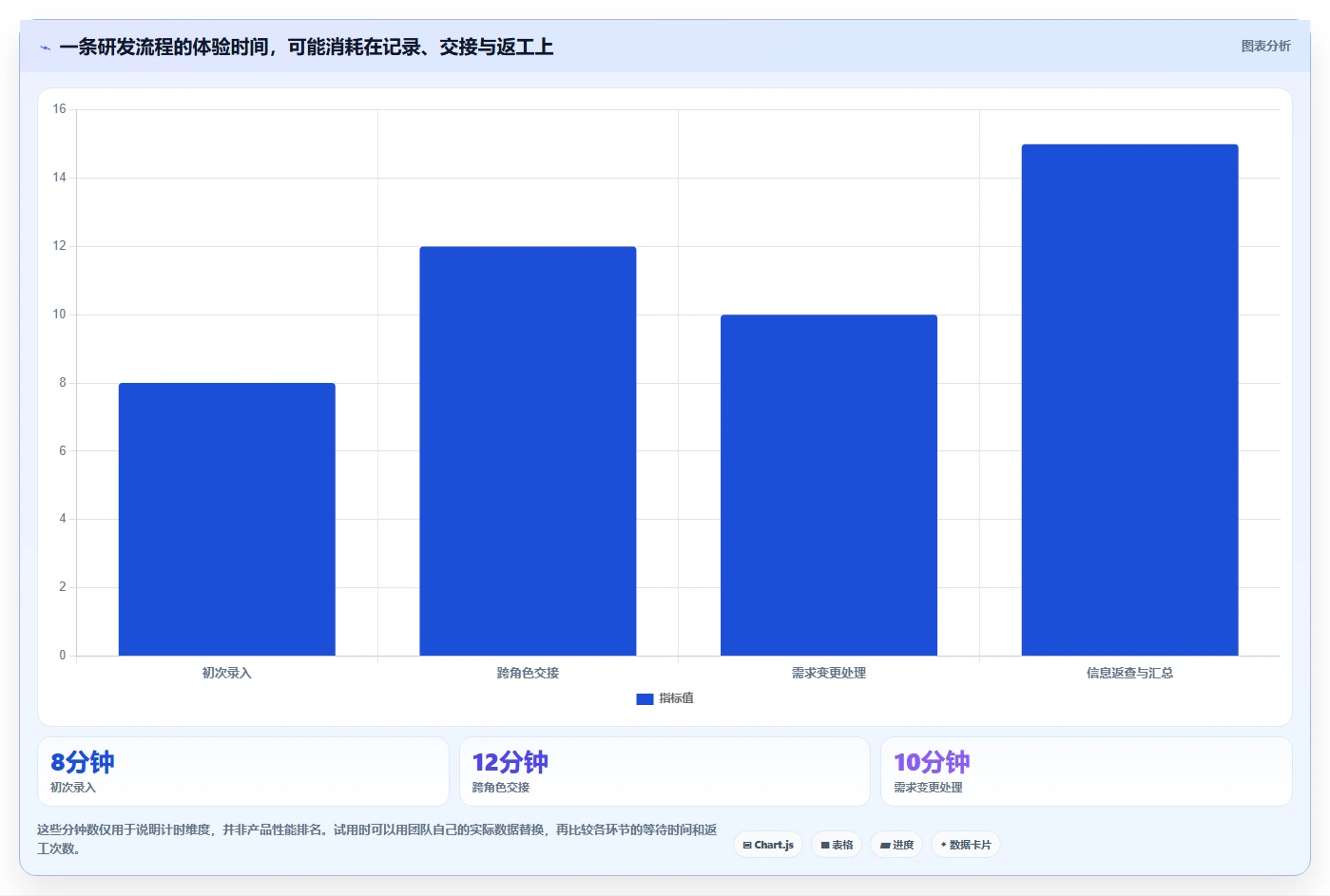
Task: Click the y-axis value 12
Action: [60, 246]
